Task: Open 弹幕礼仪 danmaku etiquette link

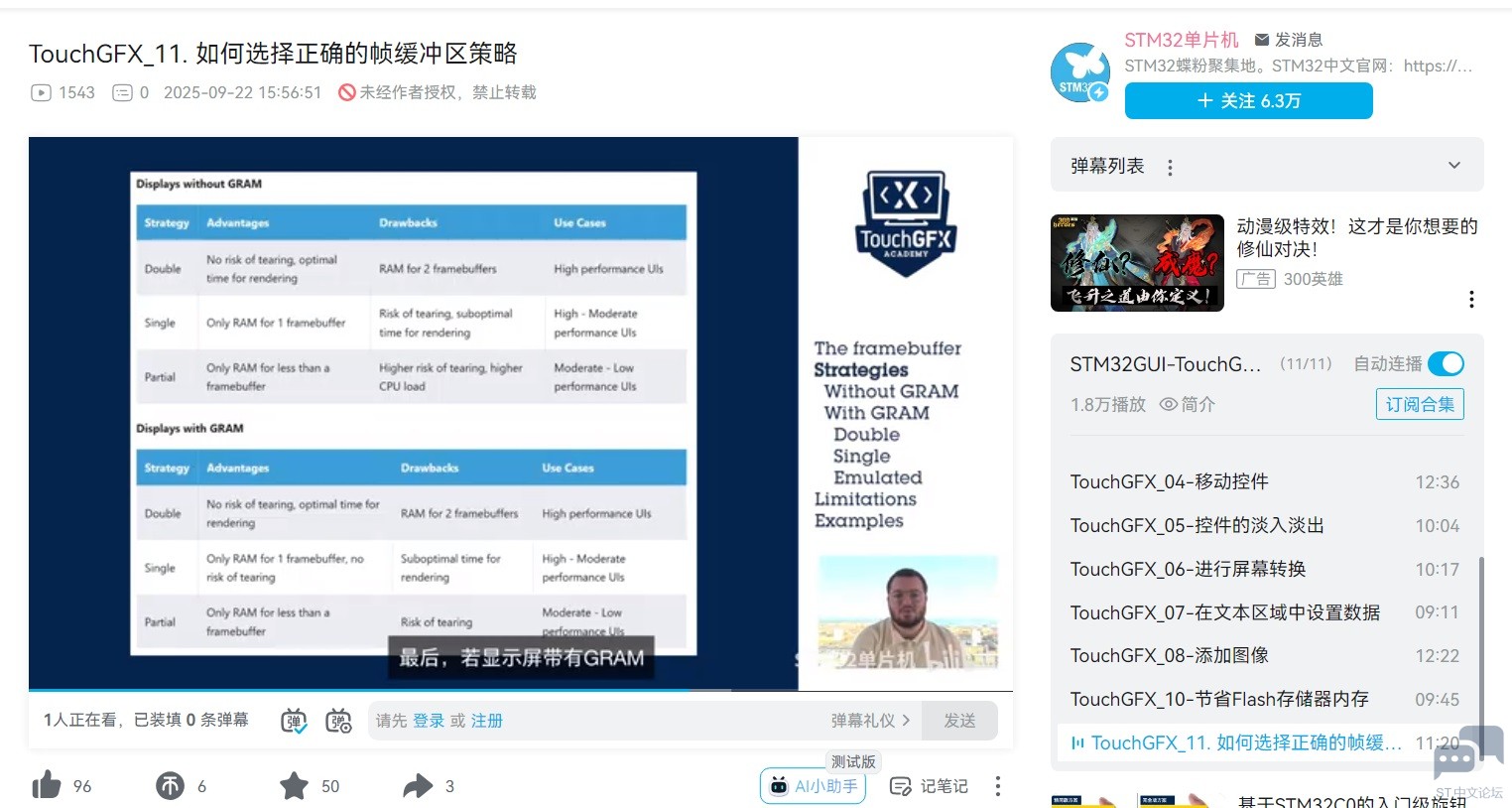Action: click(x=869, y=721)
